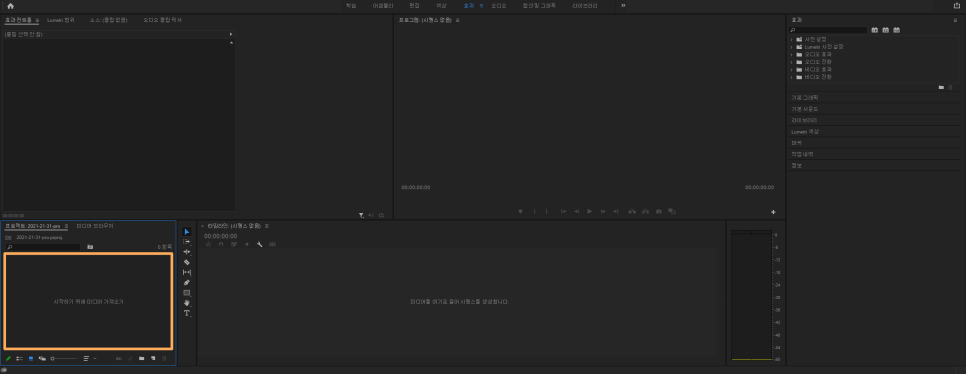Select the Slip tool
The width and height of the screenshot is (966, 374).
pos(187,272)
